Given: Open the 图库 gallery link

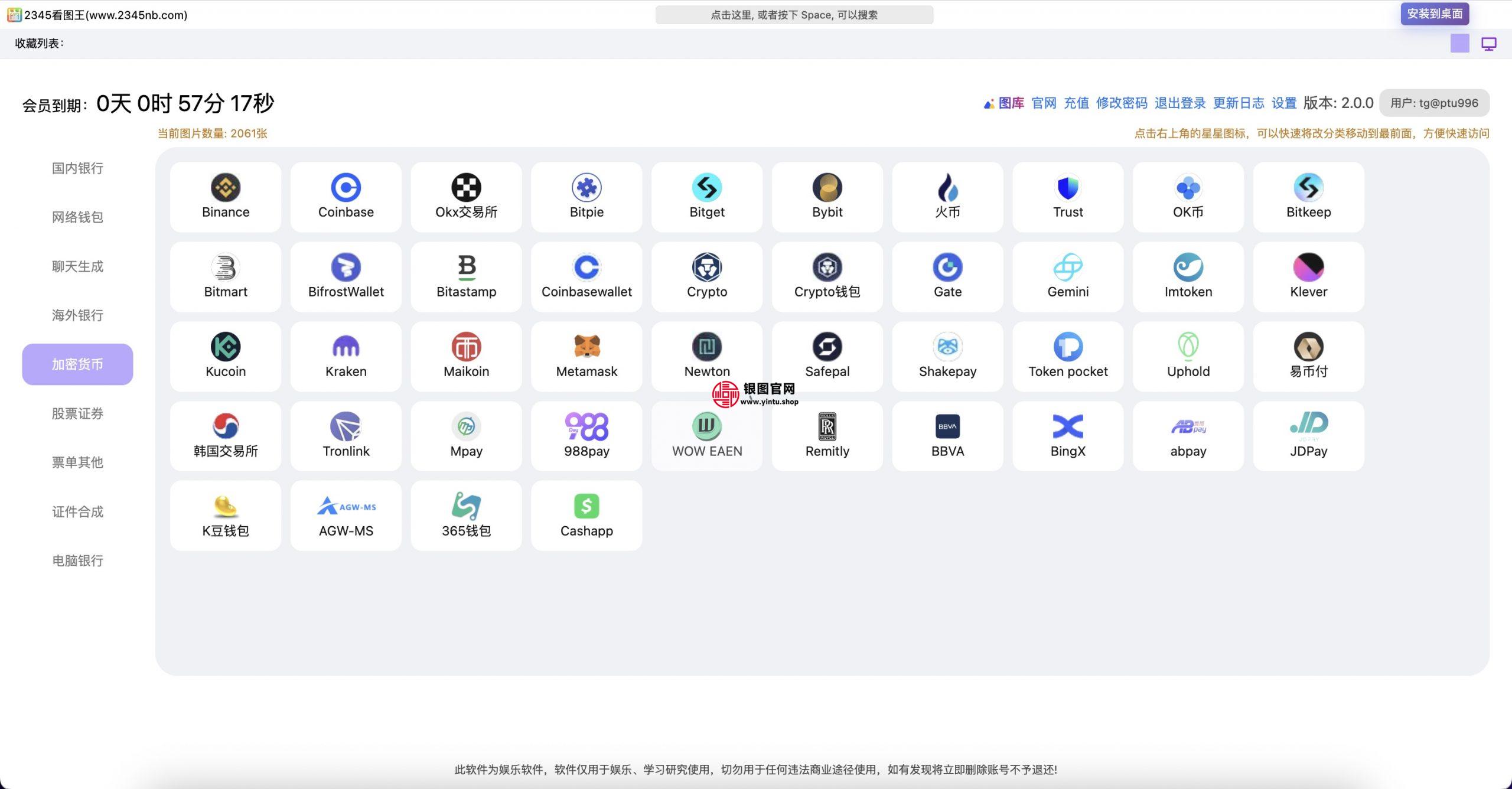Looking at the screenshot, I should [1004, 103].
